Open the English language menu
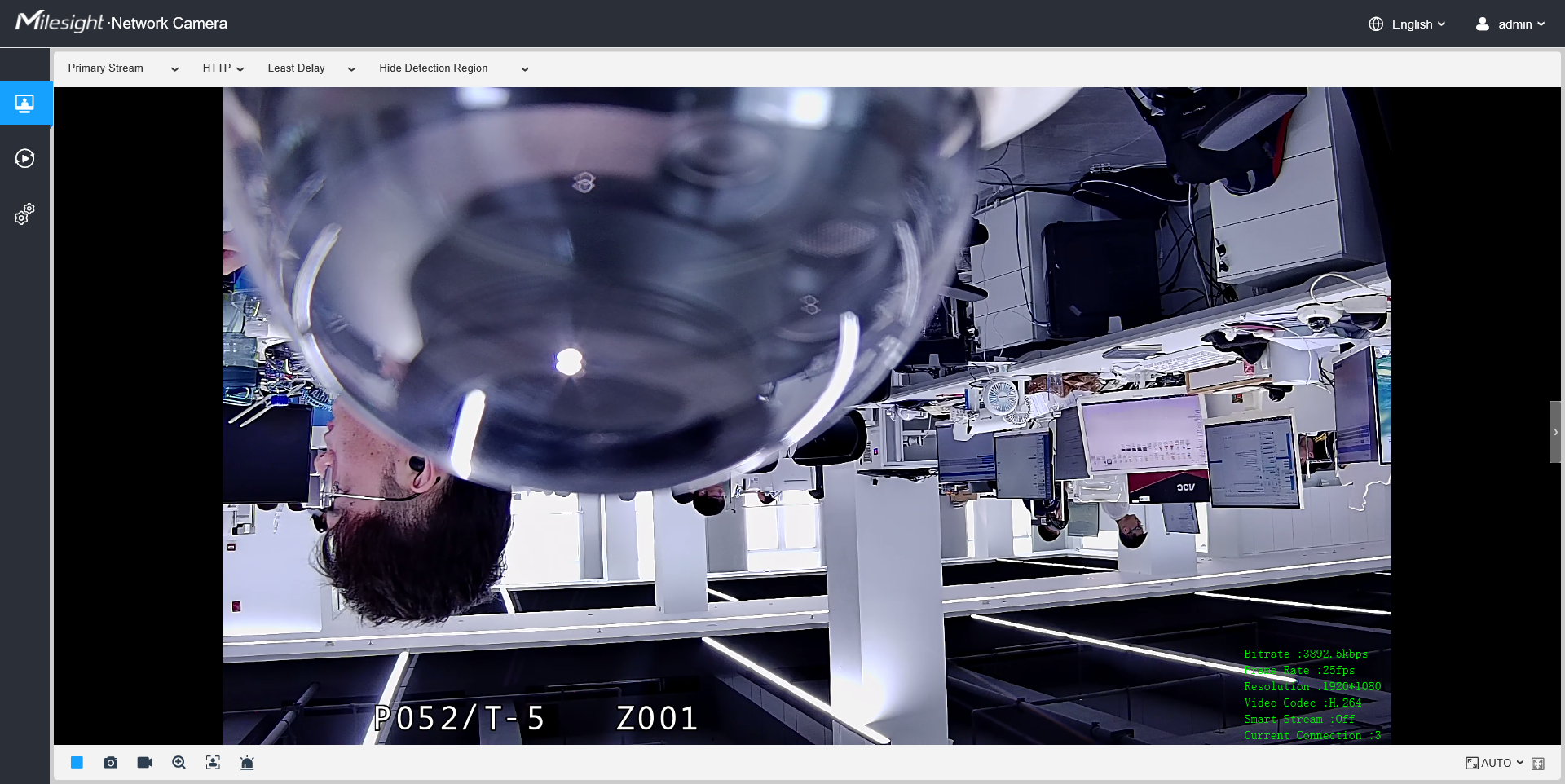This screenshot has width=1565, height=784. coord(1418,24)
